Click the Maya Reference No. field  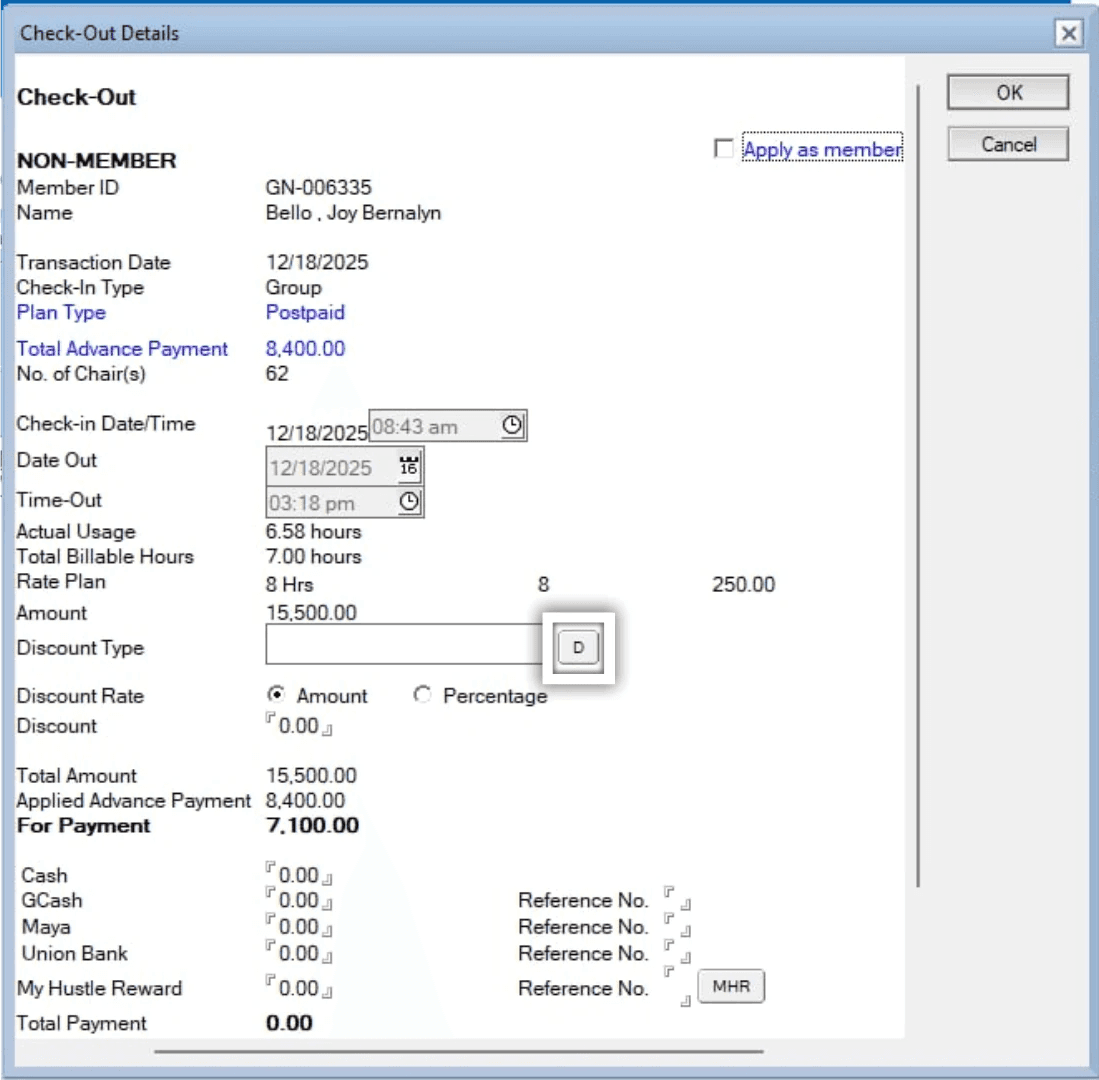click(x=678, y=925)
